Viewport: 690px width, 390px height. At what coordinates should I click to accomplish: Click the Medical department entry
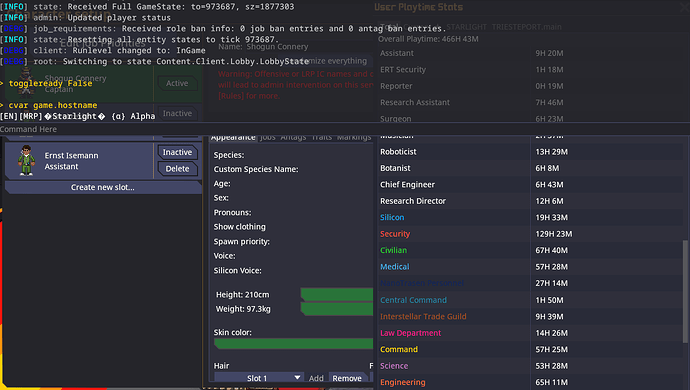394,267
